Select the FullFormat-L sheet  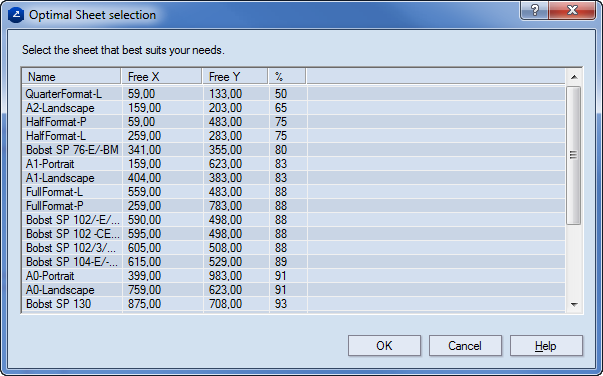(294, 192)
